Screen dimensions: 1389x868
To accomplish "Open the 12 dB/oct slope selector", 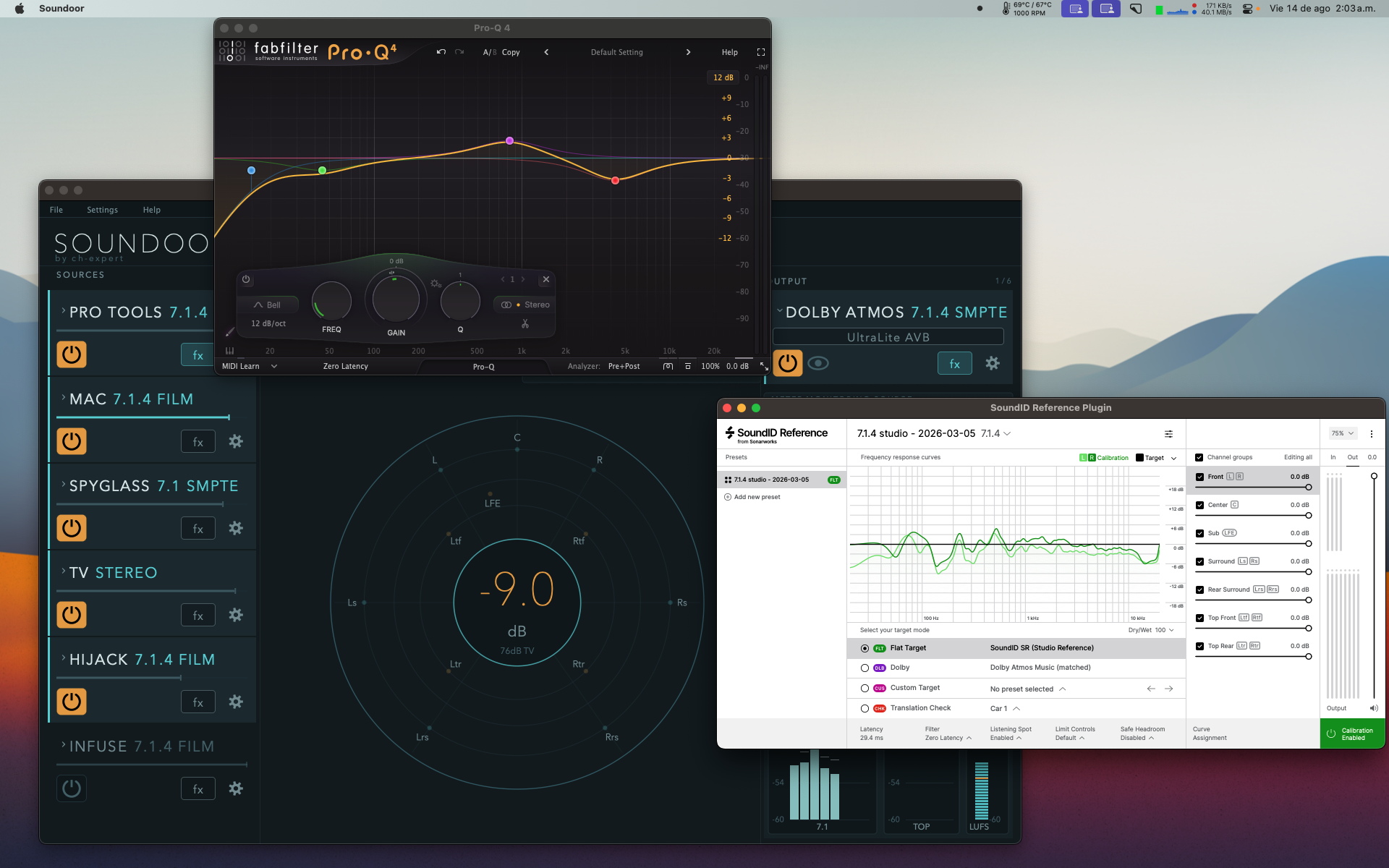I will (x=268, y=324).
